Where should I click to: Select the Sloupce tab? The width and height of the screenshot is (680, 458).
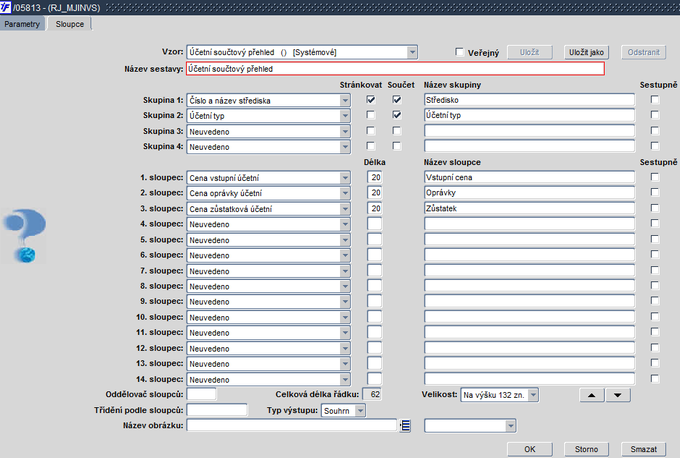(x=69, y=22)
